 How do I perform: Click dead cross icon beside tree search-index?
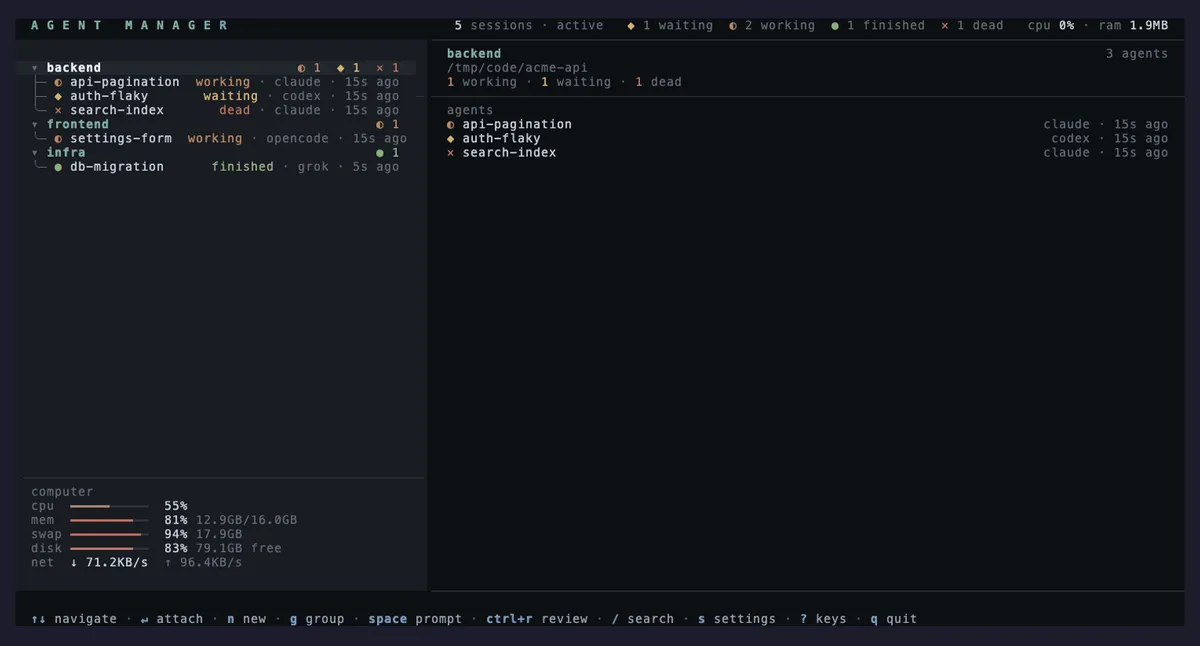coord(58,110)
